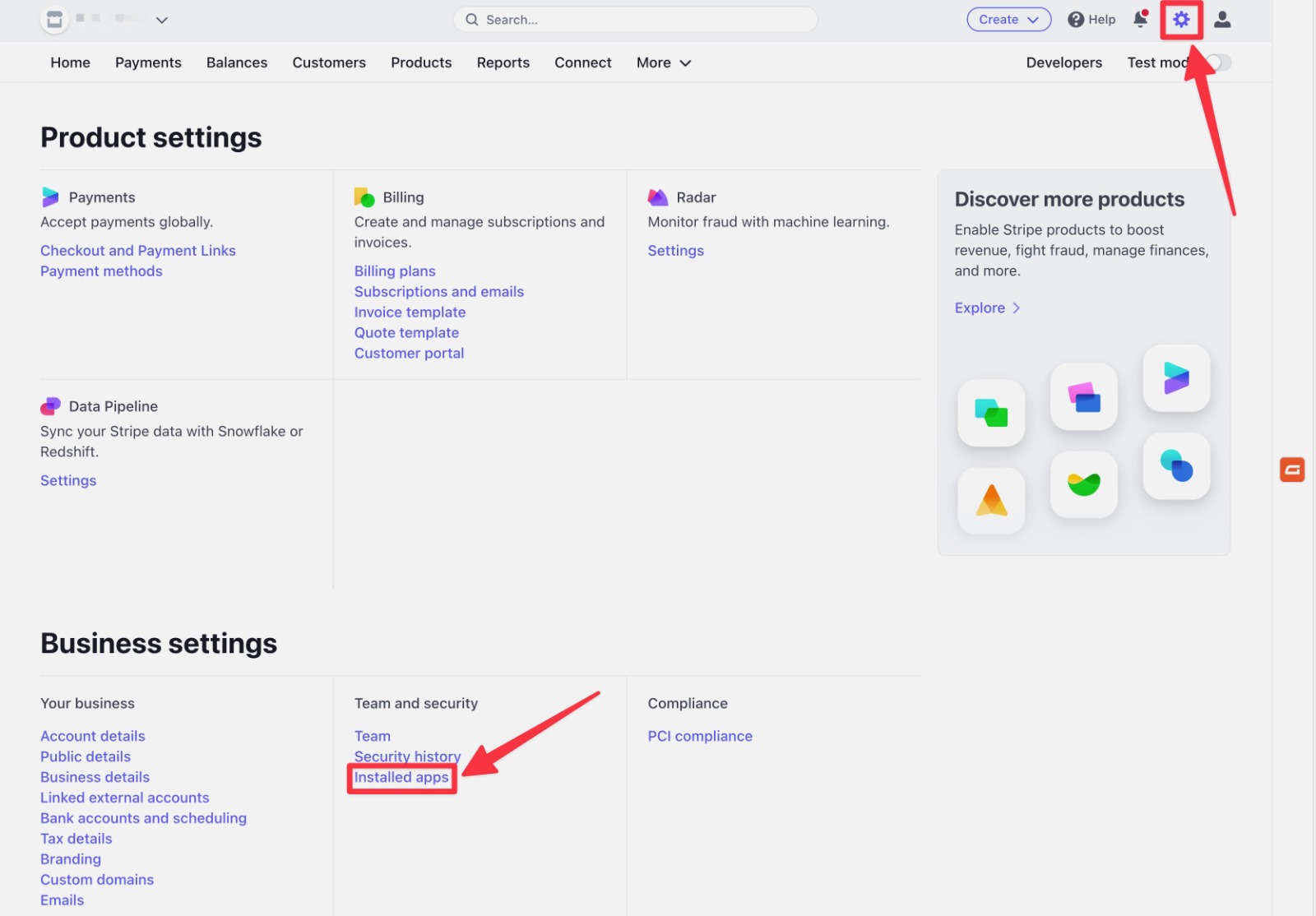This screenshot has width=1316, height=916.
Task: Open the Products tab
Action: click(x=421, y=62)
